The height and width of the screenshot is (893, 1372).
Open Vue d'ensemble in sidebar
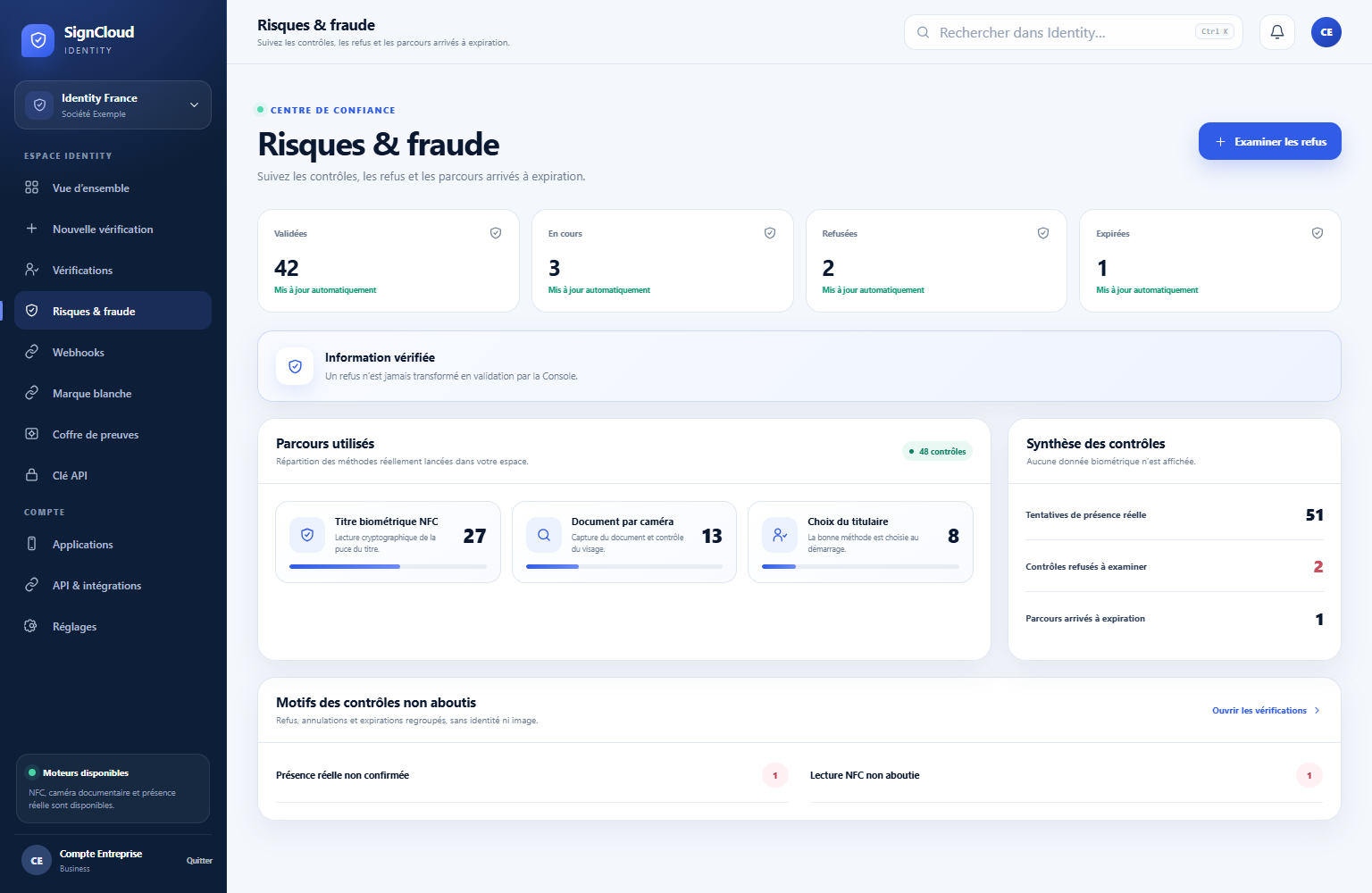tap(113, 188)
